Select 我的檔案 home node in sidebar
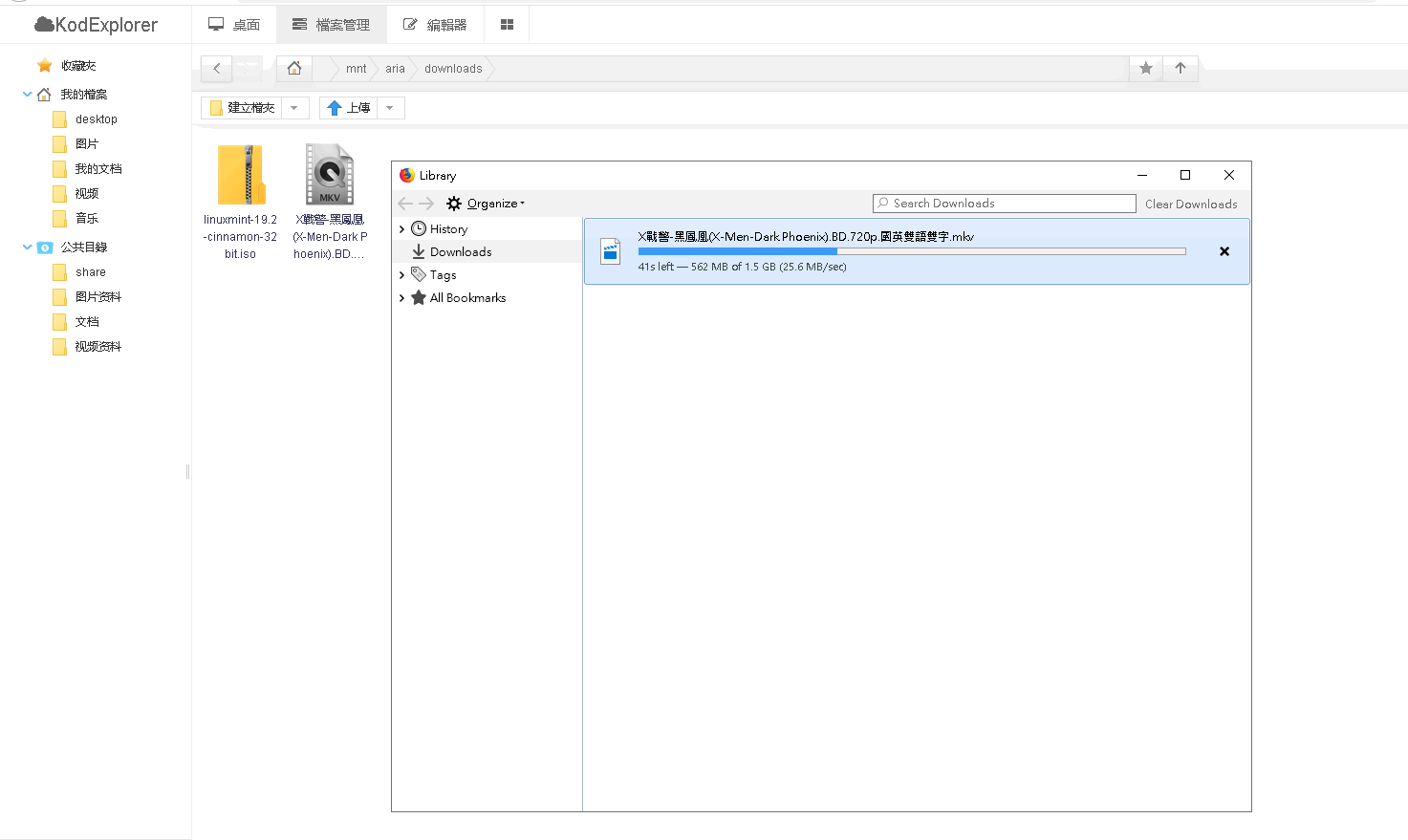Screen dimensions: 1408x840 pos(83,95)
